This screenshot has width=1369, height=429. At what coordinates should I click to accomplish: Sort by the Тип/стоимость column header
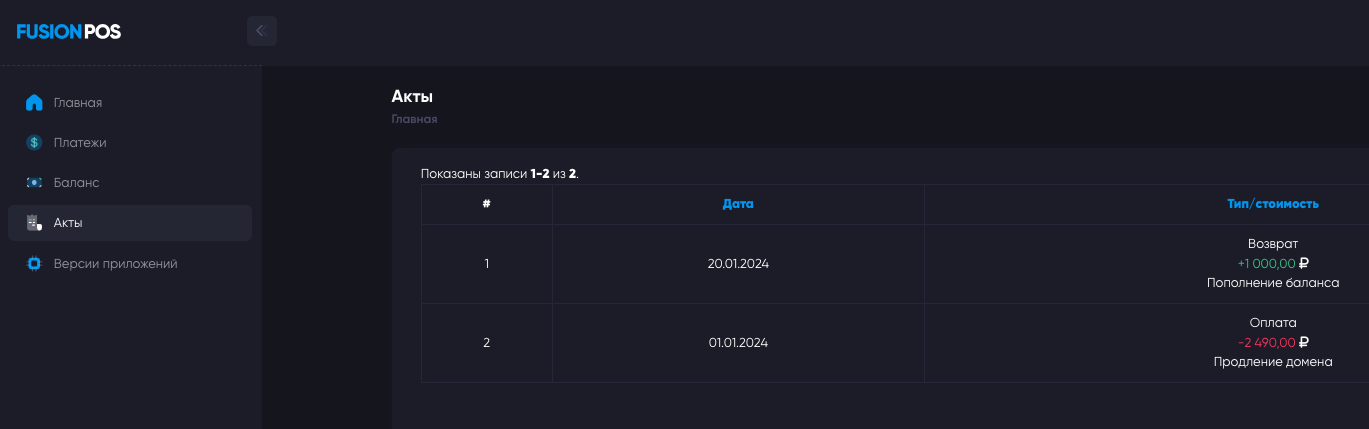click(x=1272, y=204)
